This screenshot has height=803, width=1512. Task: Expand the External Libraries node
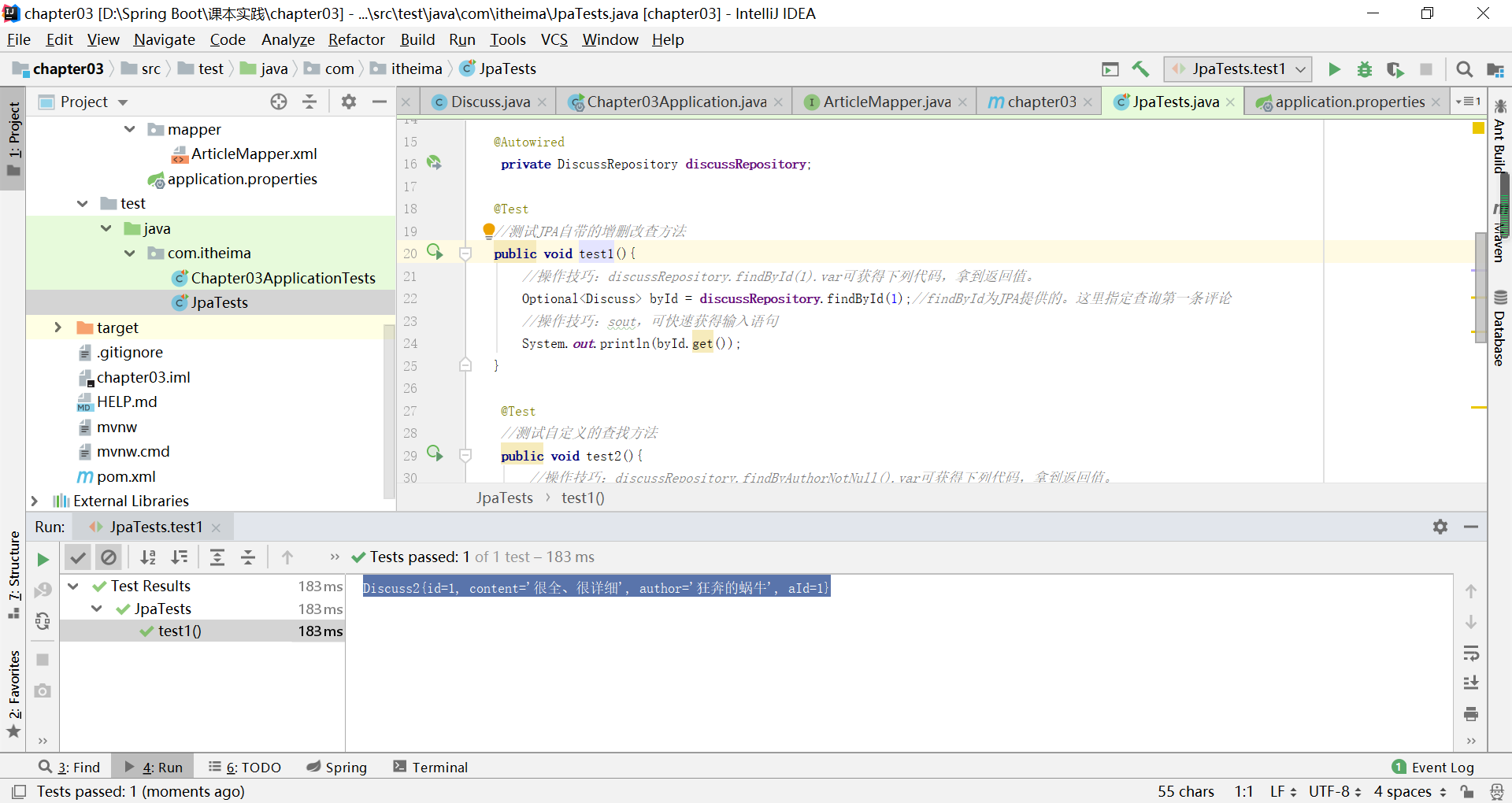pos(35,500)
